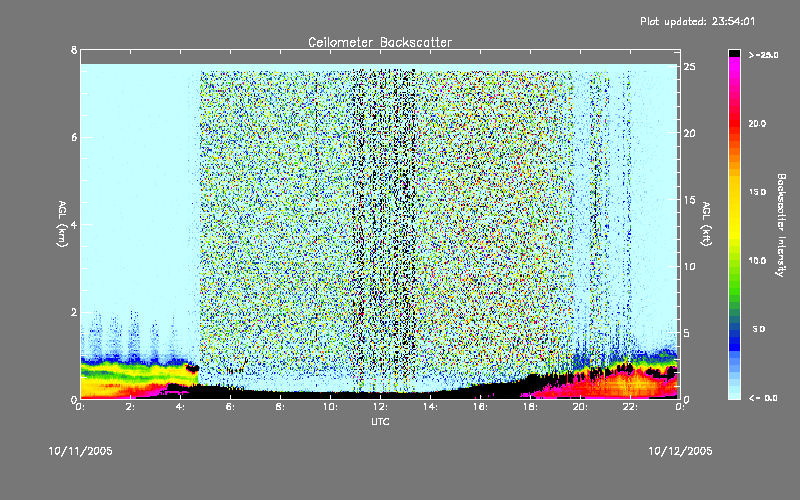Viewport: 800px width, 500px height.
Task: Click the '20' kft right-axis tick label
Action: 689,133
